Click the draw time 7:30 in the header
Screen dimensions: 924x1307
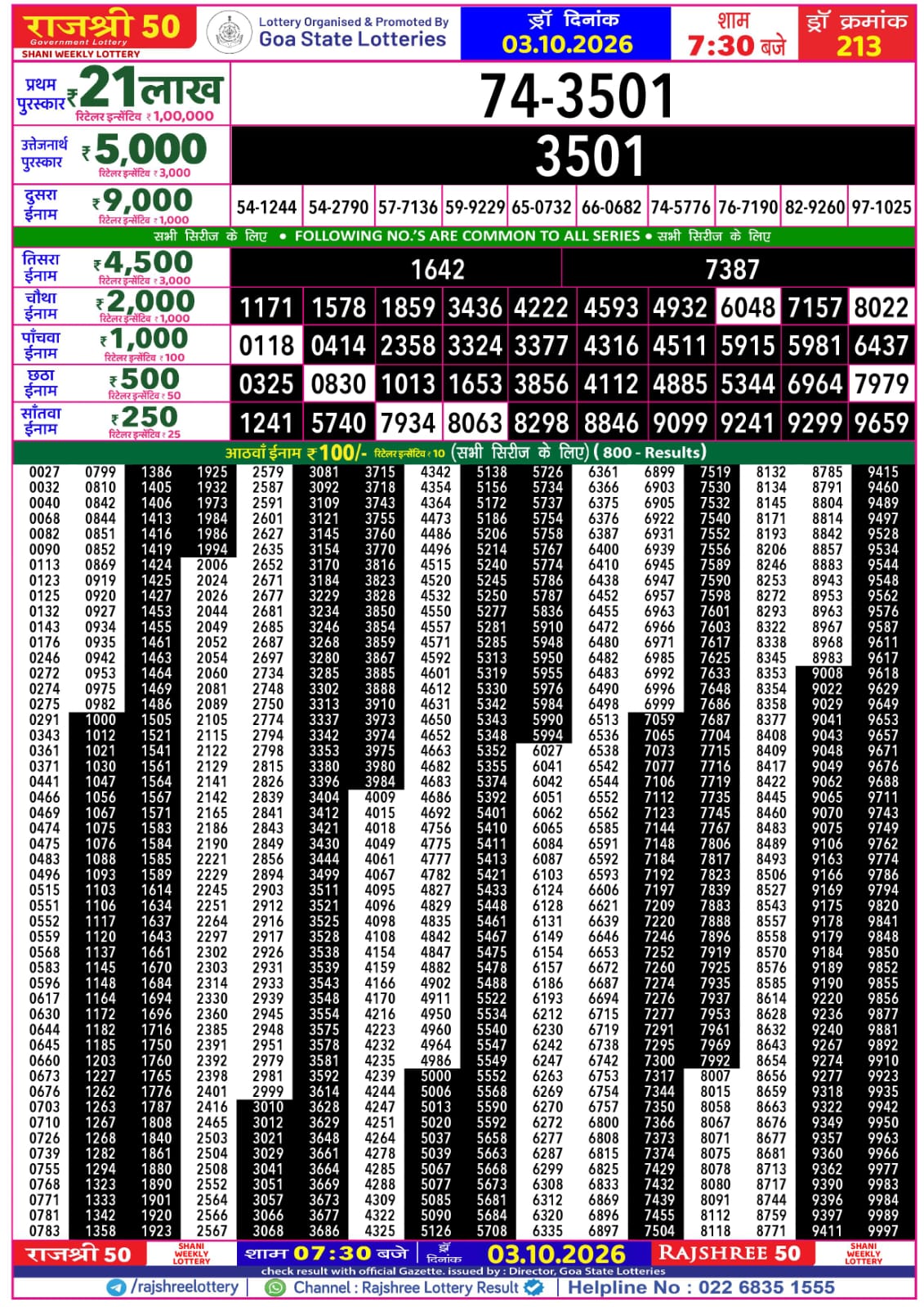point(721,45)
